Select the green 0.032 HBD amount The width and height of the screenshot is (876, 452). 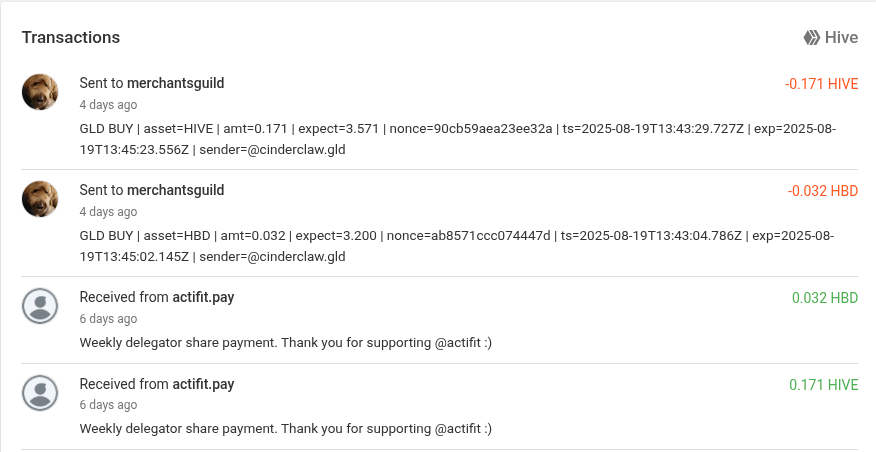(825, 298)
